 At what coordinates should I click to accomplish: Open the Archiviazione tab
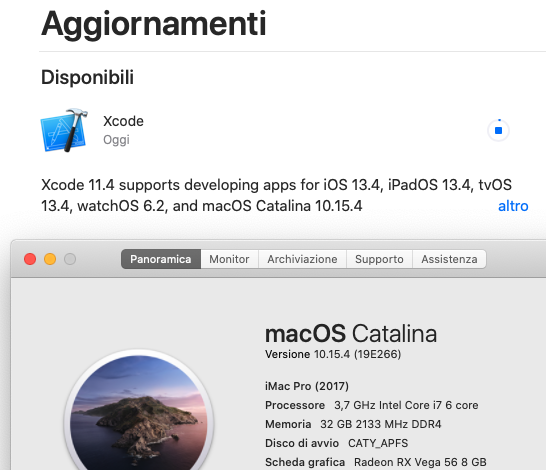[x=302, y=259]
